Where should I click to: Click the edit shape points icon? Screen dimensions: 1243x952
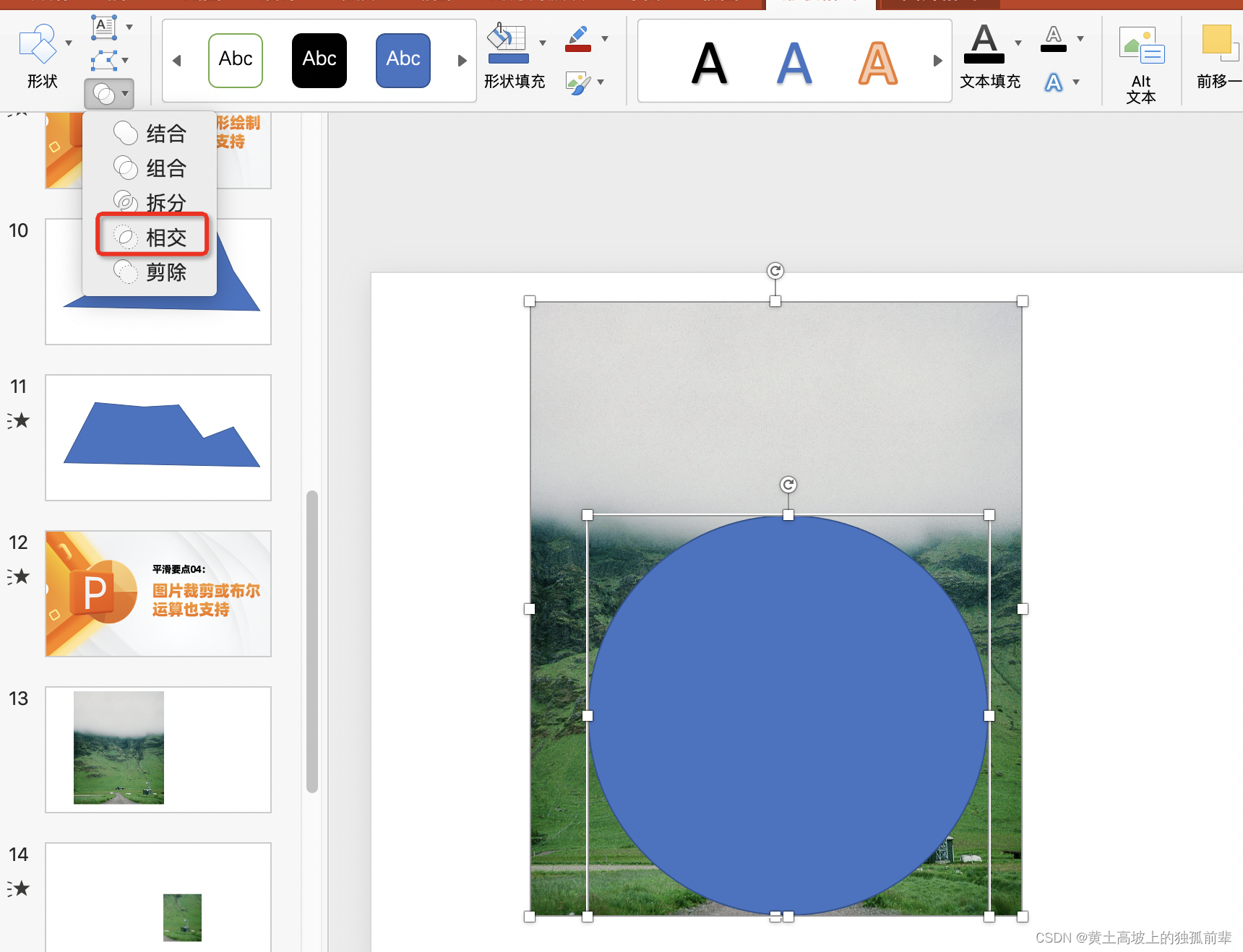click(x=104, y=60)
